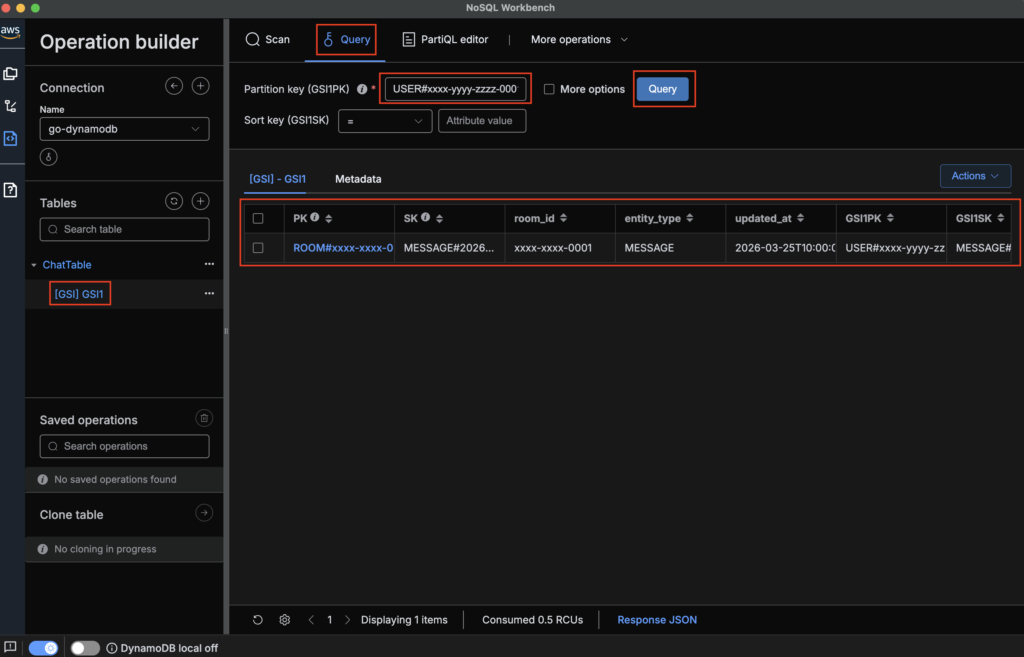This screenshot has width=1024, height=657.
Task: Open the Data modeler icon in sidebar
Action: pos(11,73)
